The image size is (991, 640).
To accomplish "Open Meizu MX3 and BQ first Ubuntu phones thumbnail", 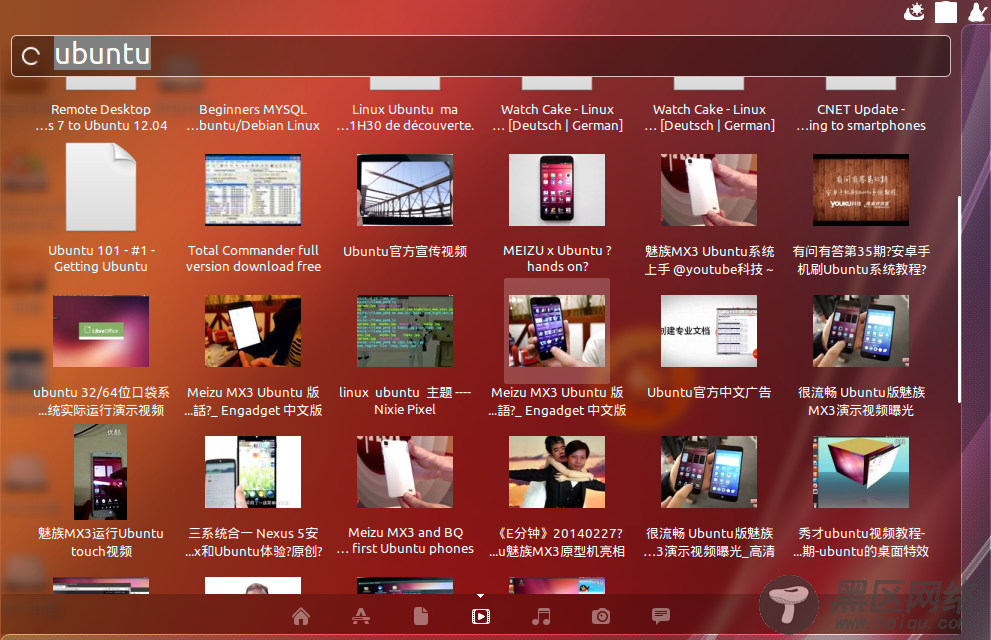I will [x=405, y=472].
